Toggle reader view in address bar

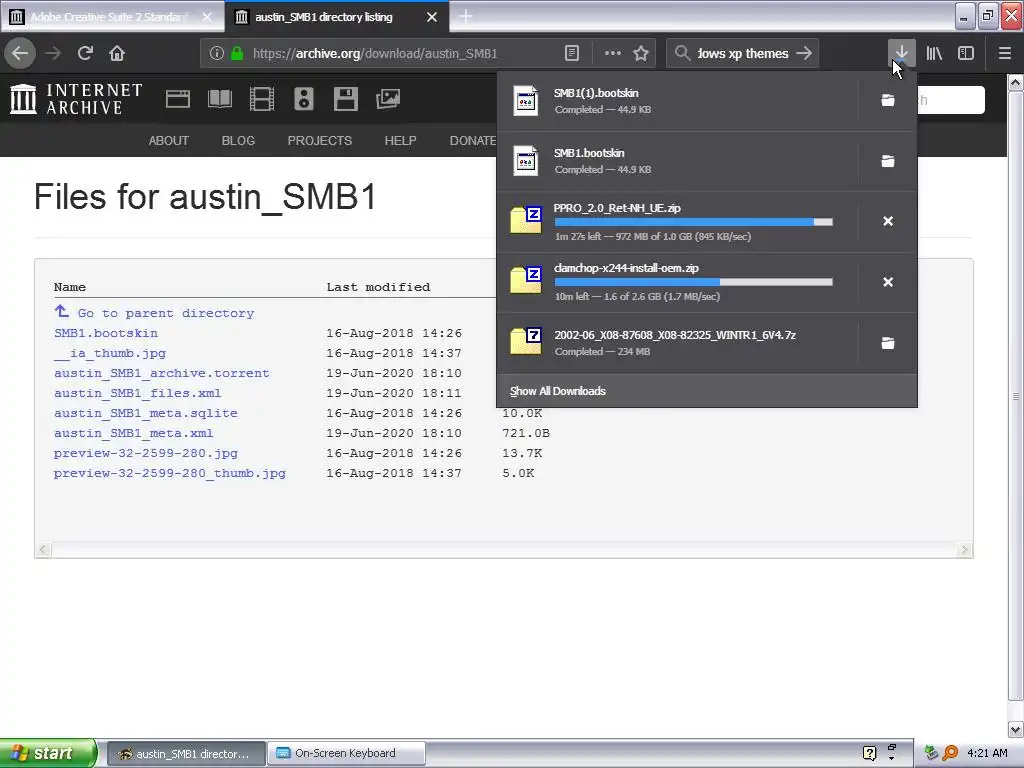point(571,53)
